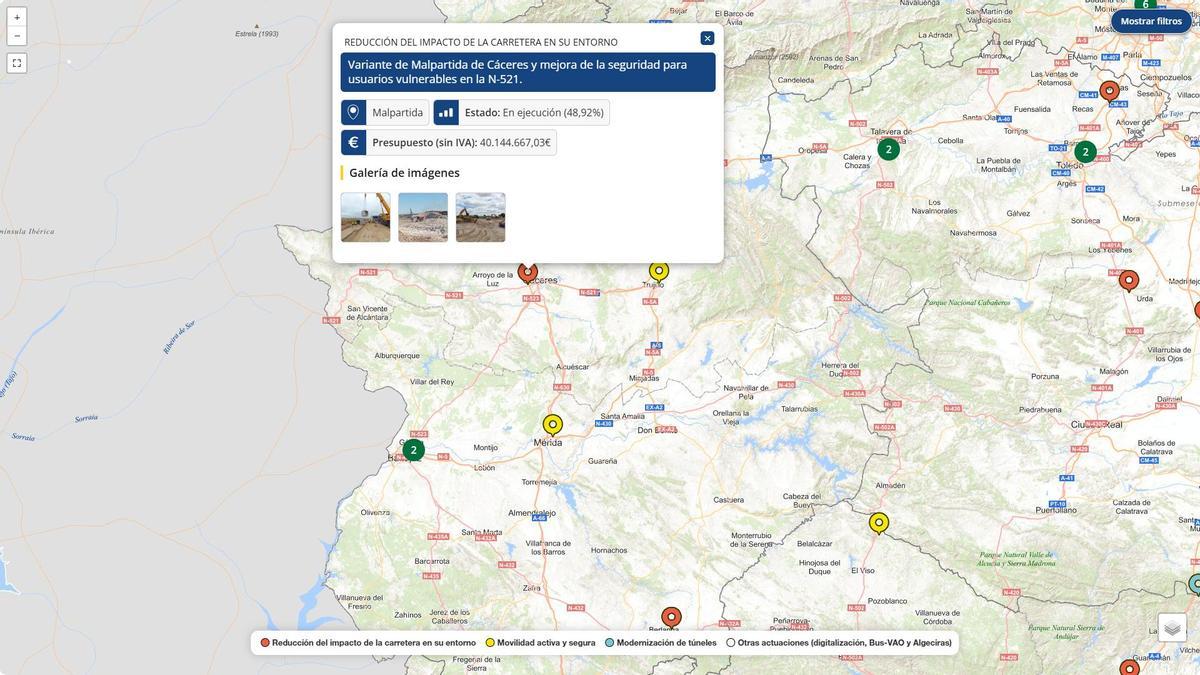Viewport: 1200px width, 675px height.
Task: Toggle 'Movilidad activa y segura' legend entry
Action: click(540, 643)
